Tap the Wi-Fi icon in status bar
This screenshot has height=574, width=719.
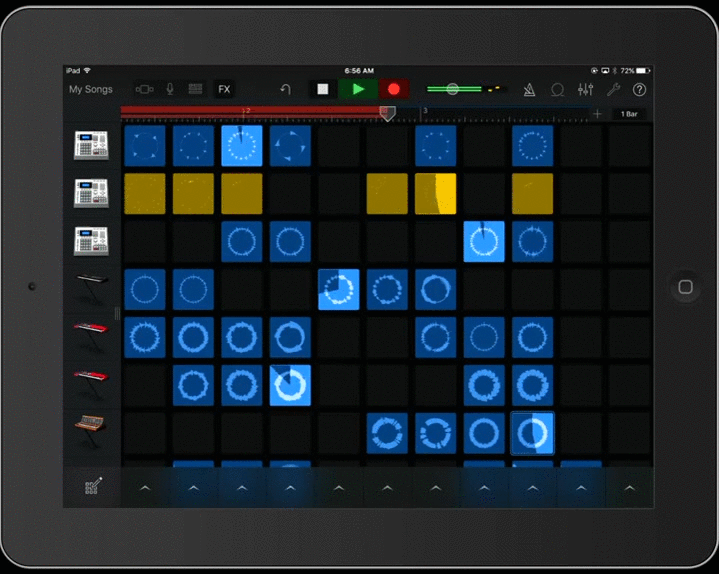point(87,70)
